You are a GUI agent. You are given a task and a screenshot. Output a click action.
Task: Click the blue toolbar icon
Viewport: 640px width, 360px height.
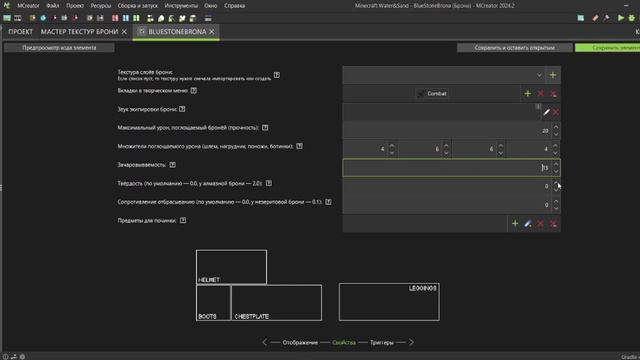tap(126, 18)
